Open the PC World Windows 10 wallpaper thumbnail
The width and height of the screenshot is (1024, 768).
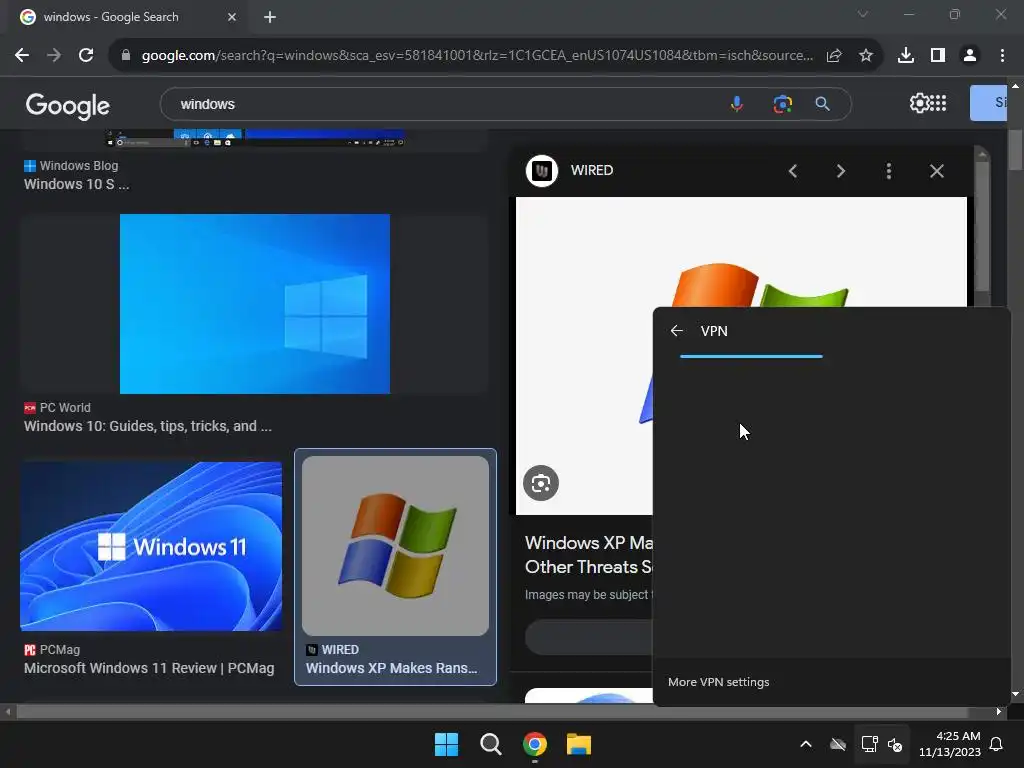coord(255,304)
